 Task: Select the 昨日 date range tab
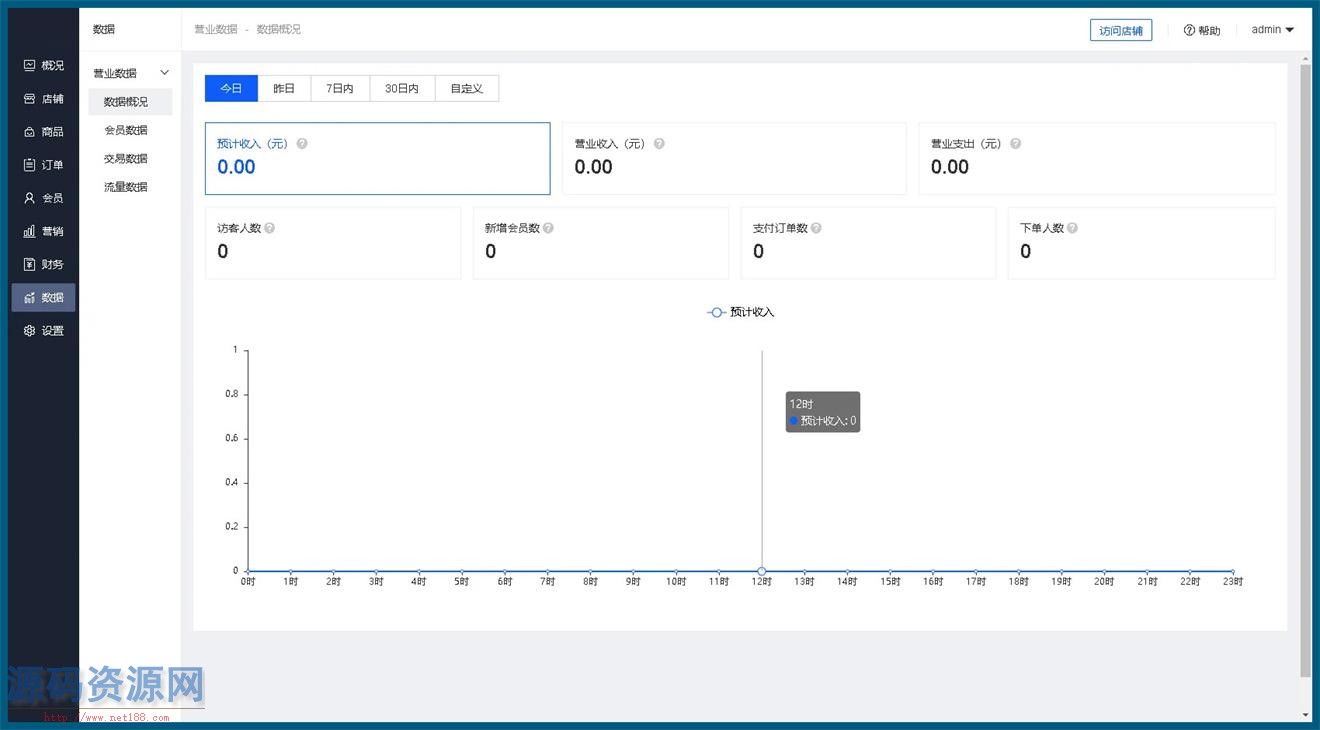(x=284, y=88)
